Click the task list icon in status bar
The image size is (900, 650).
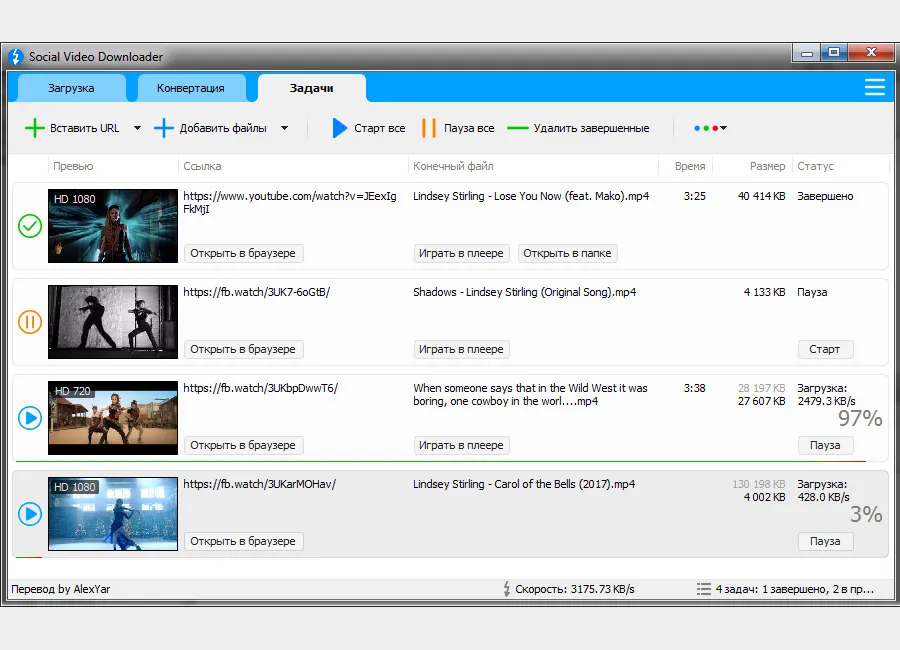point(704,589)
